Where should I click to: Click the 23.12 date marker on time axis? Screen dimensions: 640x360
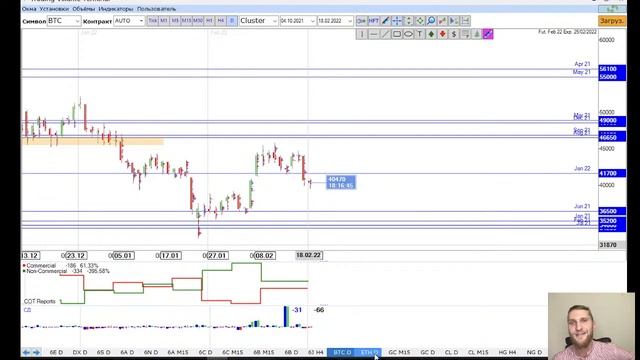tap(76, 256)
